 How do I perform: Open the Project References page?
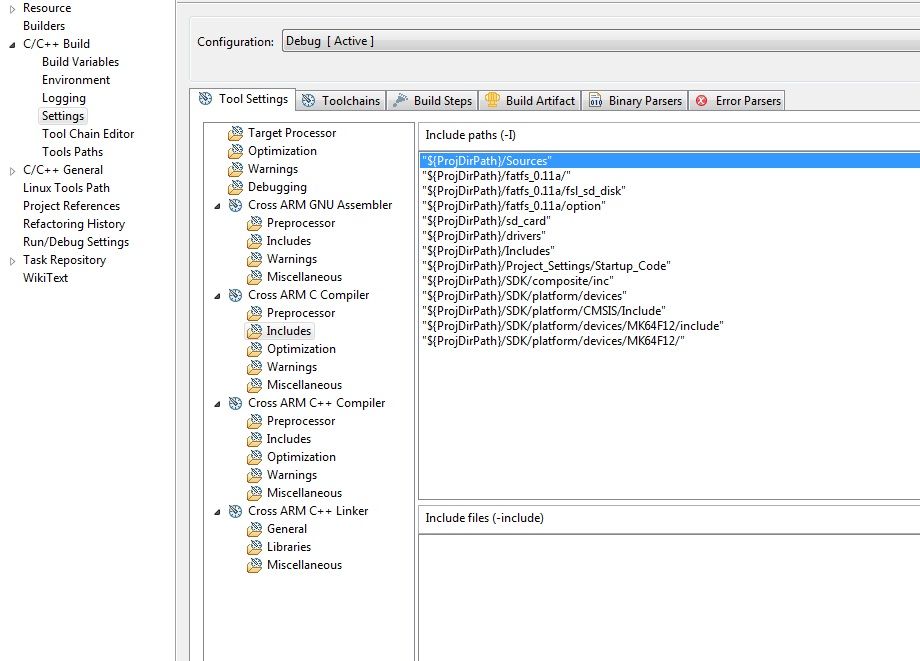(71, 206)
